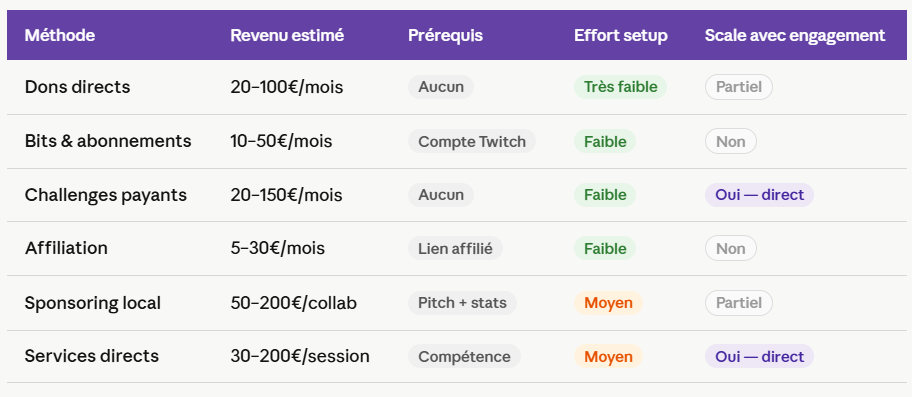Image resolution: width=912 pixels, height=397 pixels.
Task: Click Partiel badge in Dons directs row
Action: pyautogui.click(x=739, y=87)
